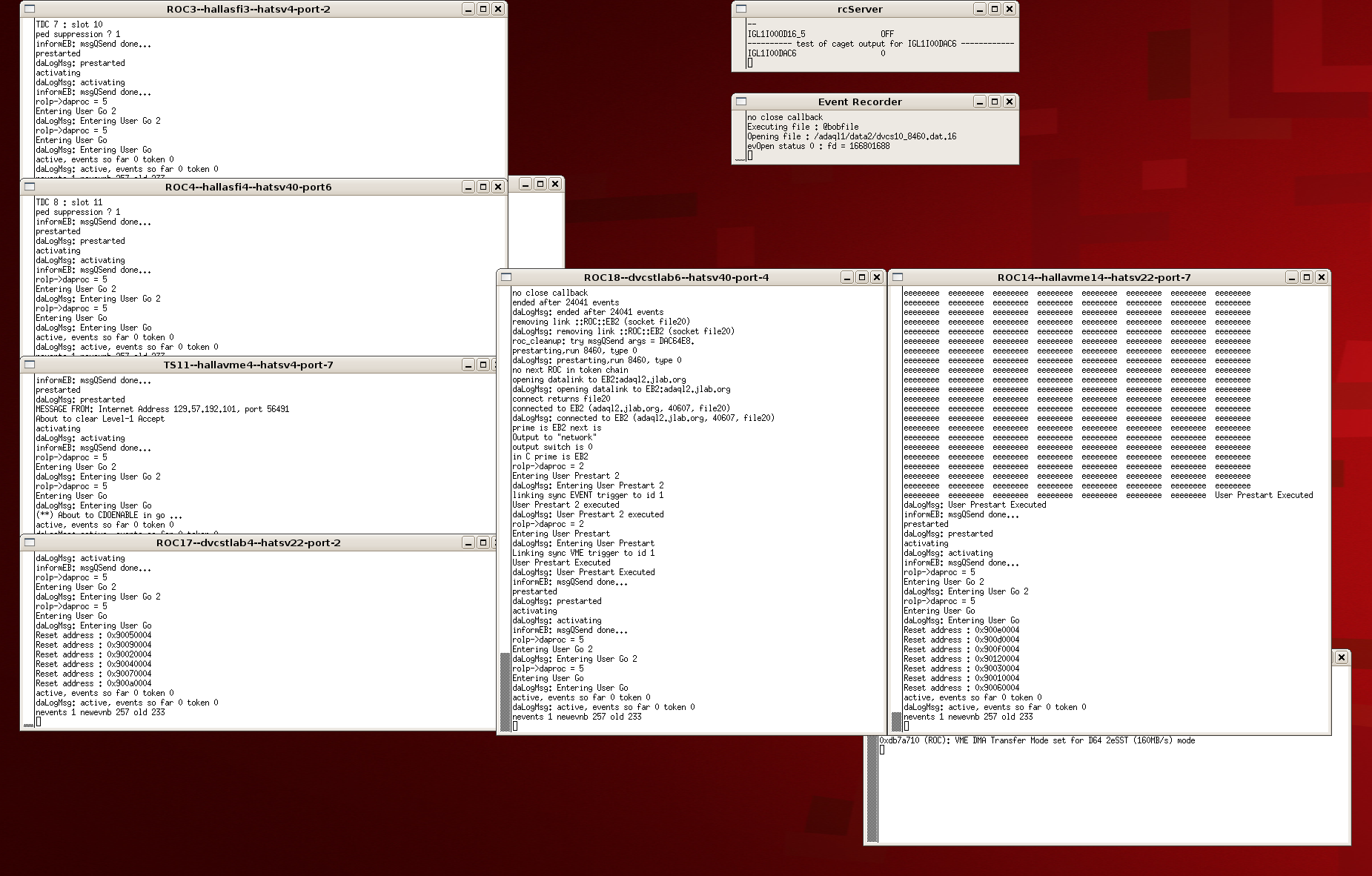Maximize the ROC17--dvcstlab4 window
This screenshot has width=1372, height=876.
click(x=483, y=542)
